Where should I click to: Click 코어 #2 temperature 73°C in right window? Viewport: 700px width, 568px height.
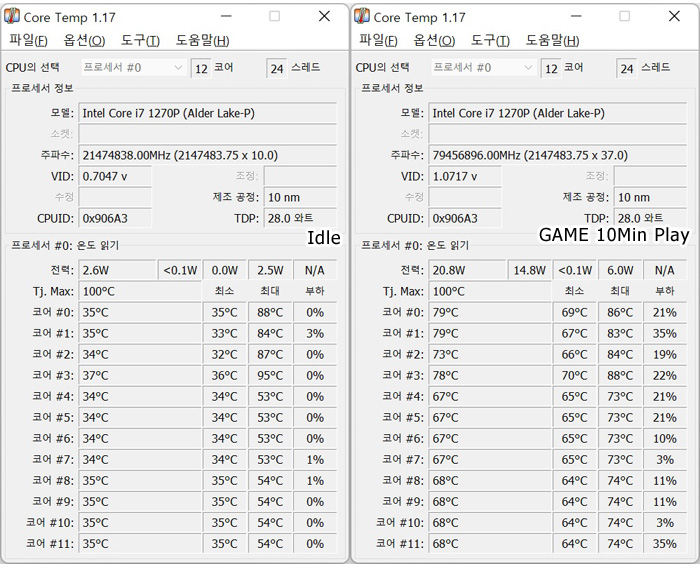490,355
